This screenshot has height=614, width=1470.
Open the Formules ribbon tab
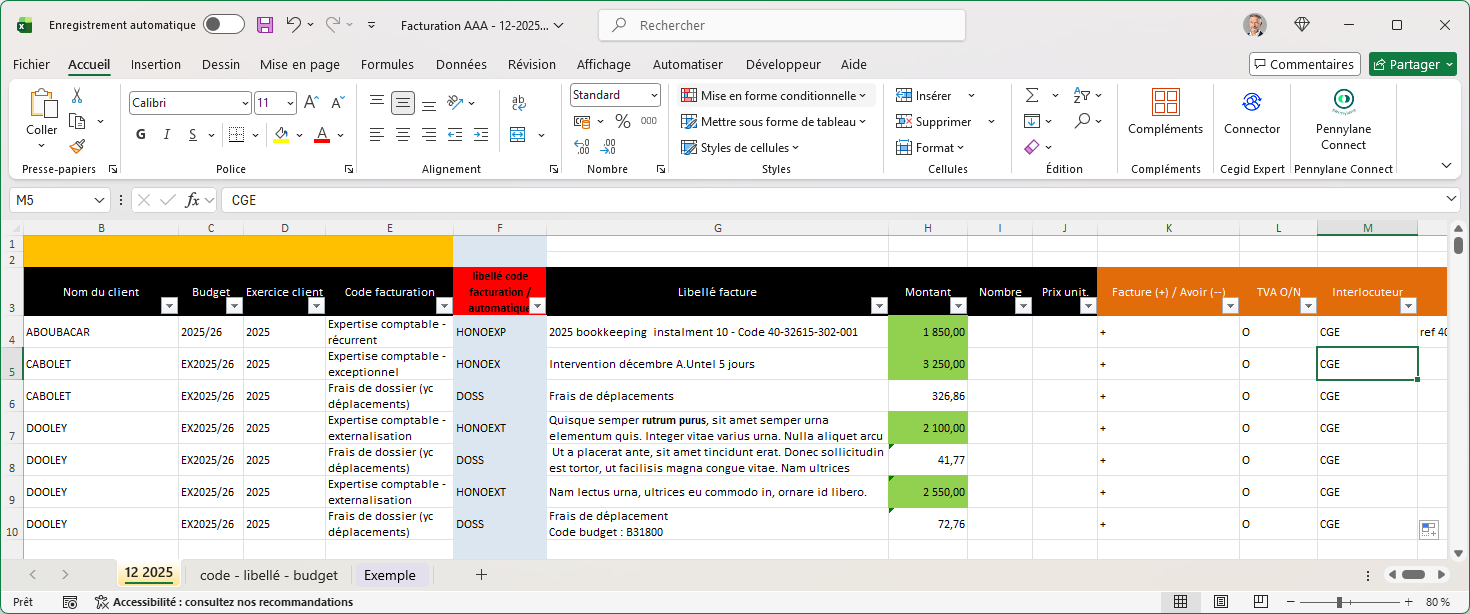[x=387, y=64]
